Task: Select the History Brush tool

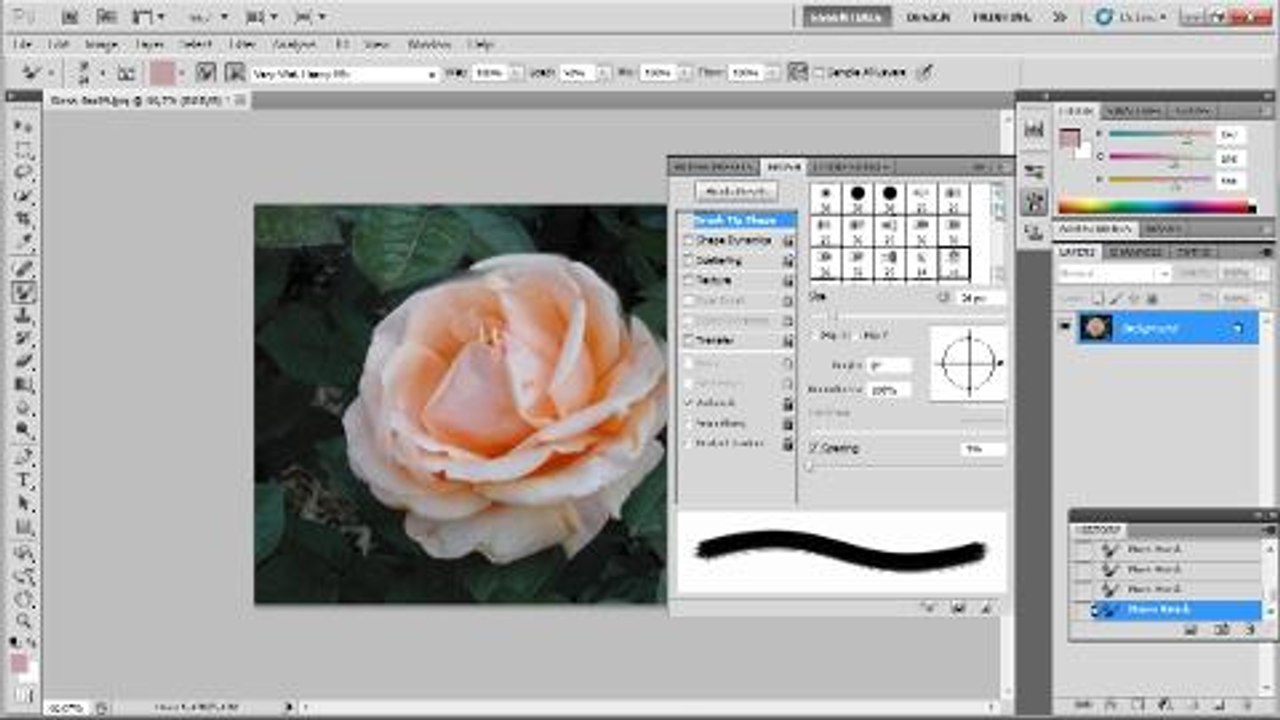Action: [x=24, y=339]
